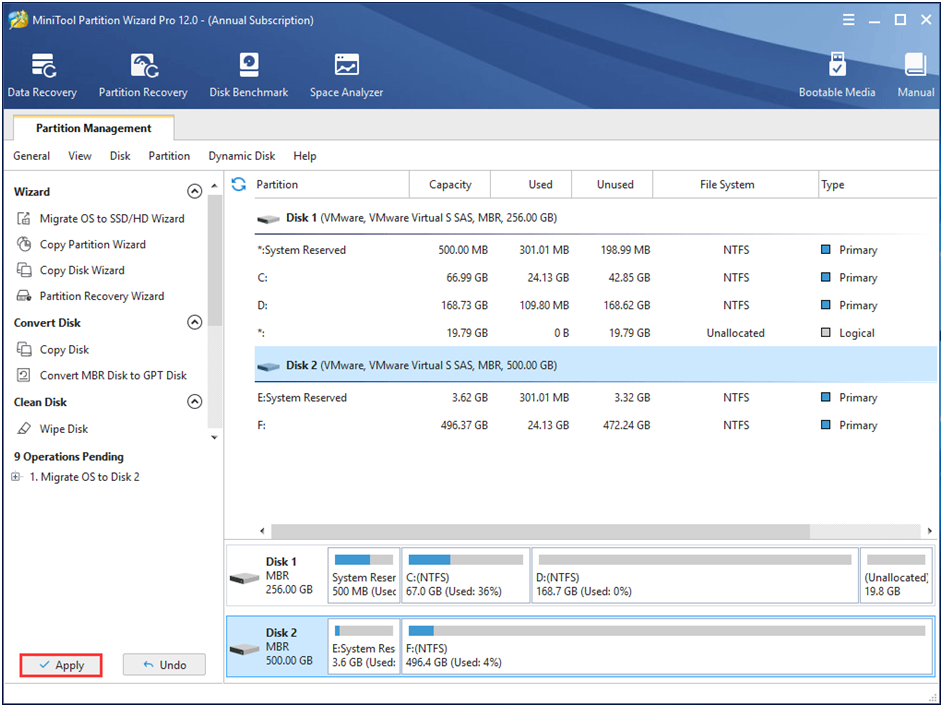
Task: Select F:(NTFS) block in disk map
Action: point(667,647)
